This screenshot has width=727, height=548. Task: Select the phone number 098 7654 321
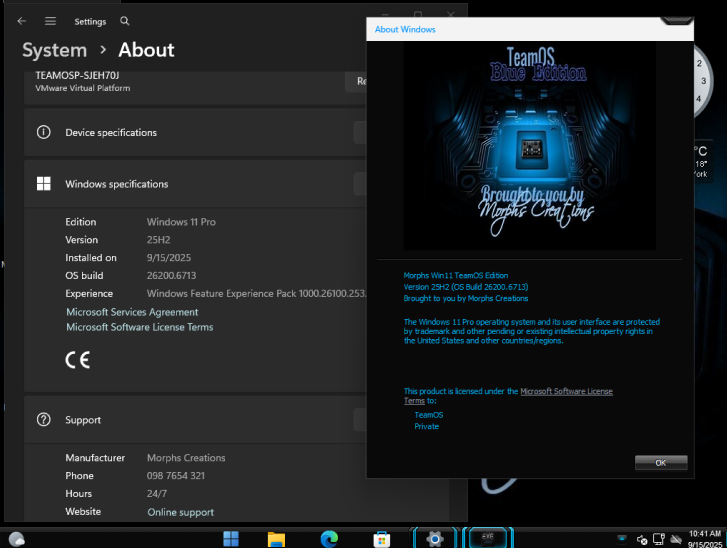[x=176, y=476]
